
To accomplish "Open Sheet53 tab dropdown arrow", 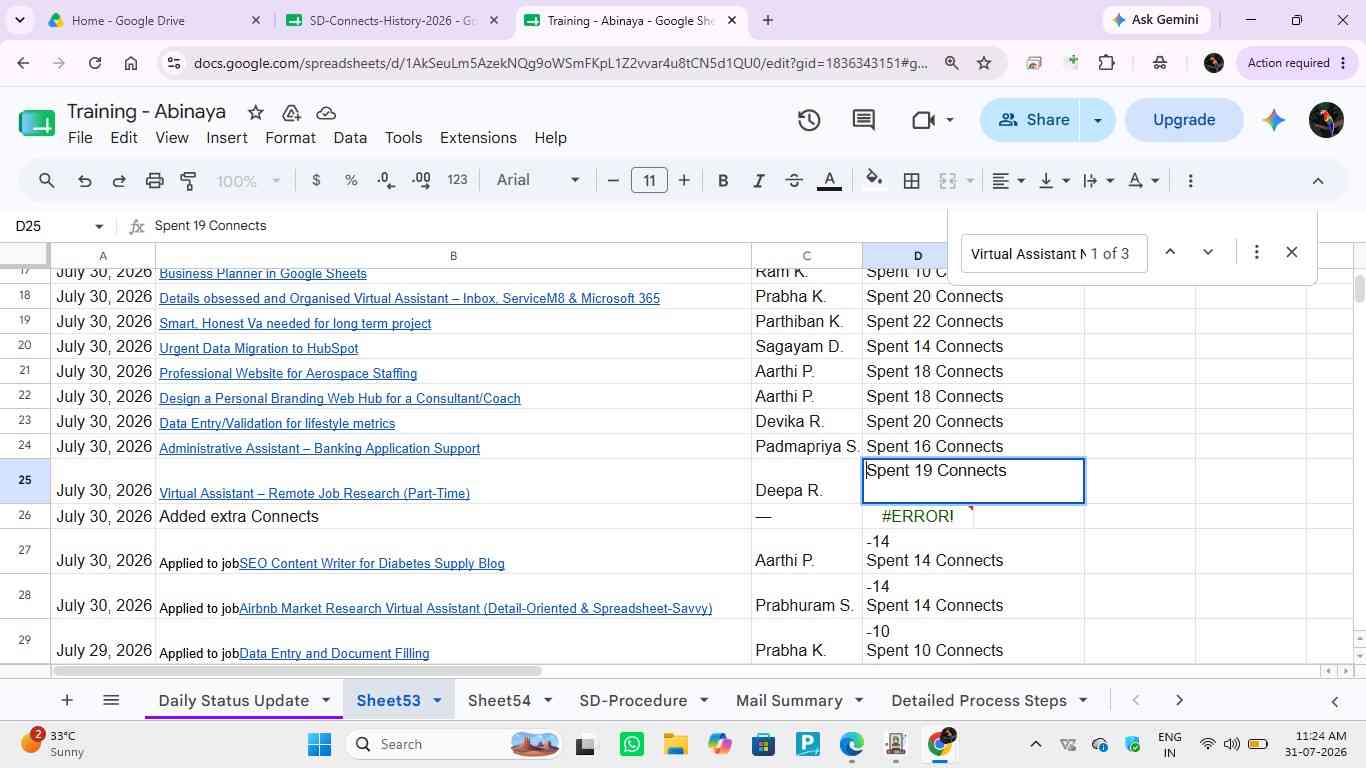I will click(437, 701).
